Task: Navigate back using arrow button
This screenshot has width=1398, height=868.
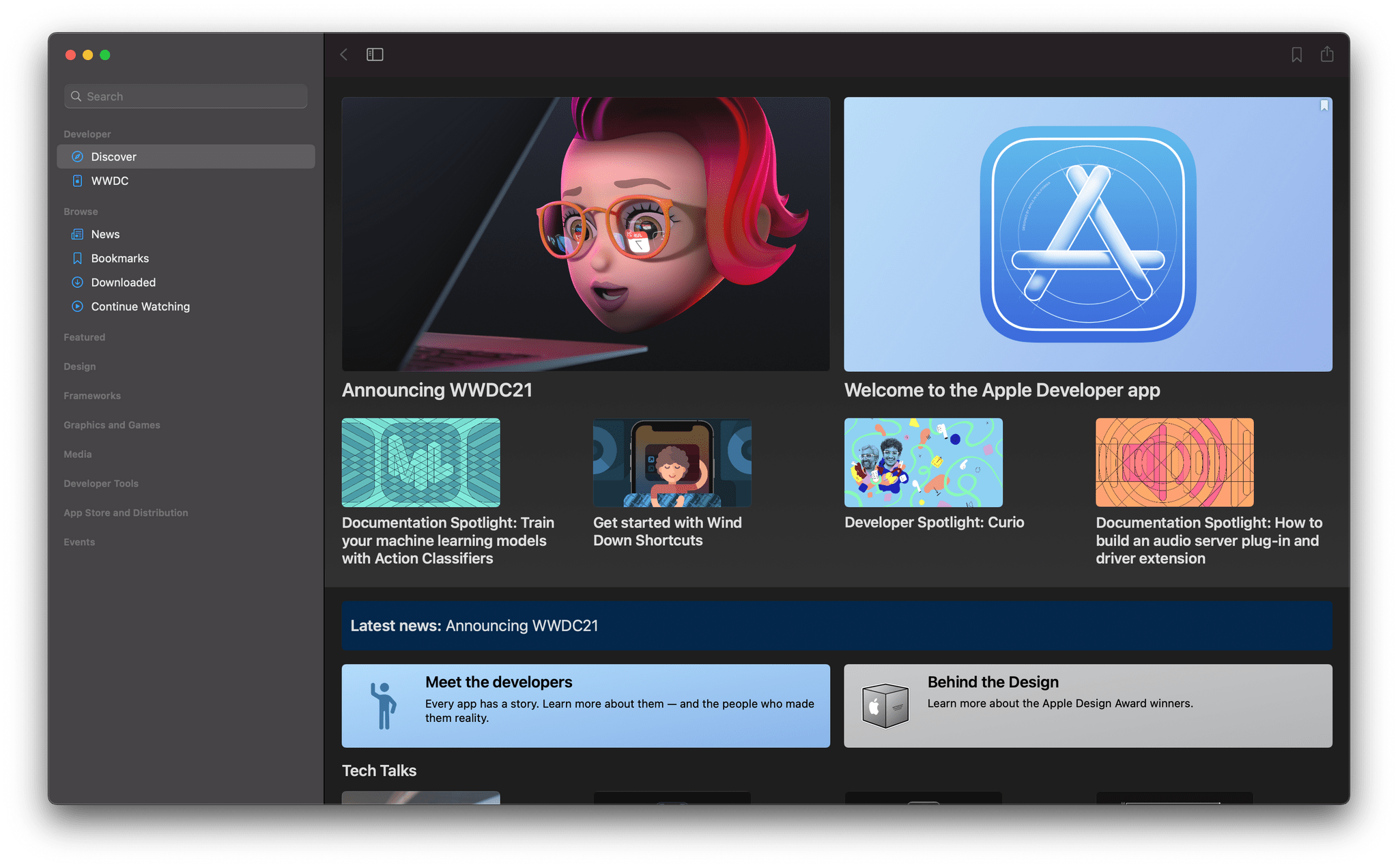Action: pyautogui.click(x=344, y=55)
